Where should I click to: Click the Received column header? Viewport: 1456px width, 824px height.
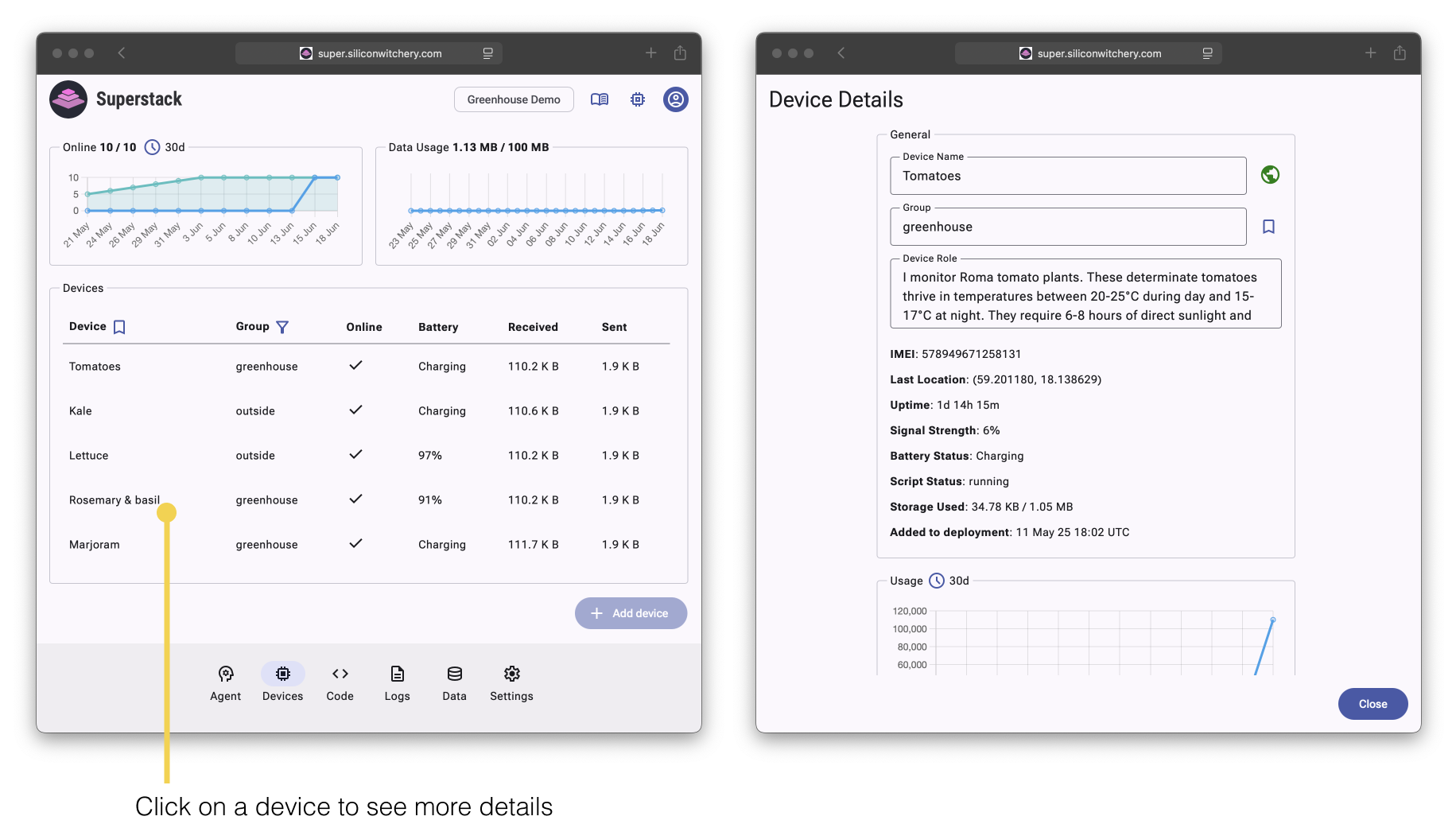tap(533, 327)
